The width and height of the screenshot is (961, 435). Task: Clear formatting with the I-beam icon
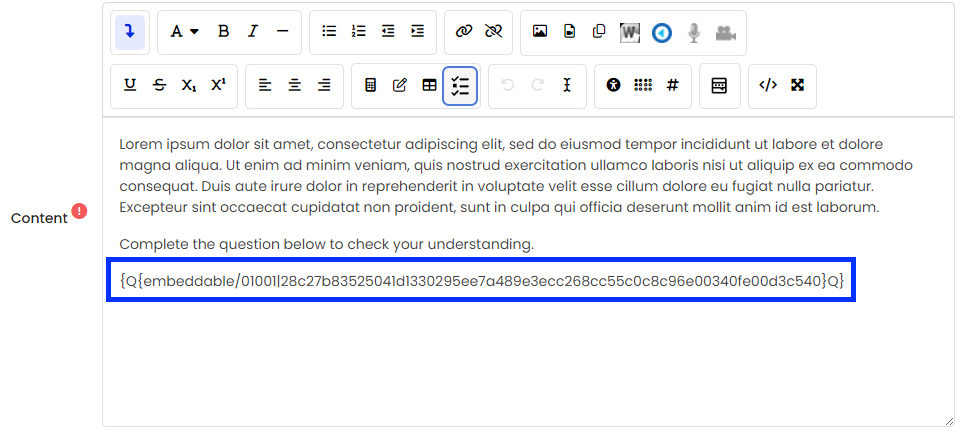pos(567,85)
